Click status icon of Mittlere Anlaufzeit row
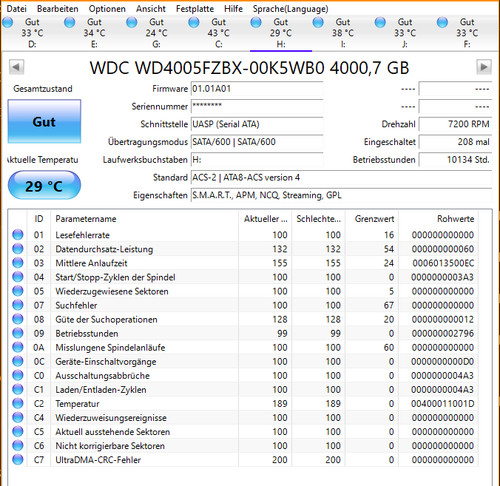Image resolution: width=500 pixels, height=486 pixels. click(18, 263)
